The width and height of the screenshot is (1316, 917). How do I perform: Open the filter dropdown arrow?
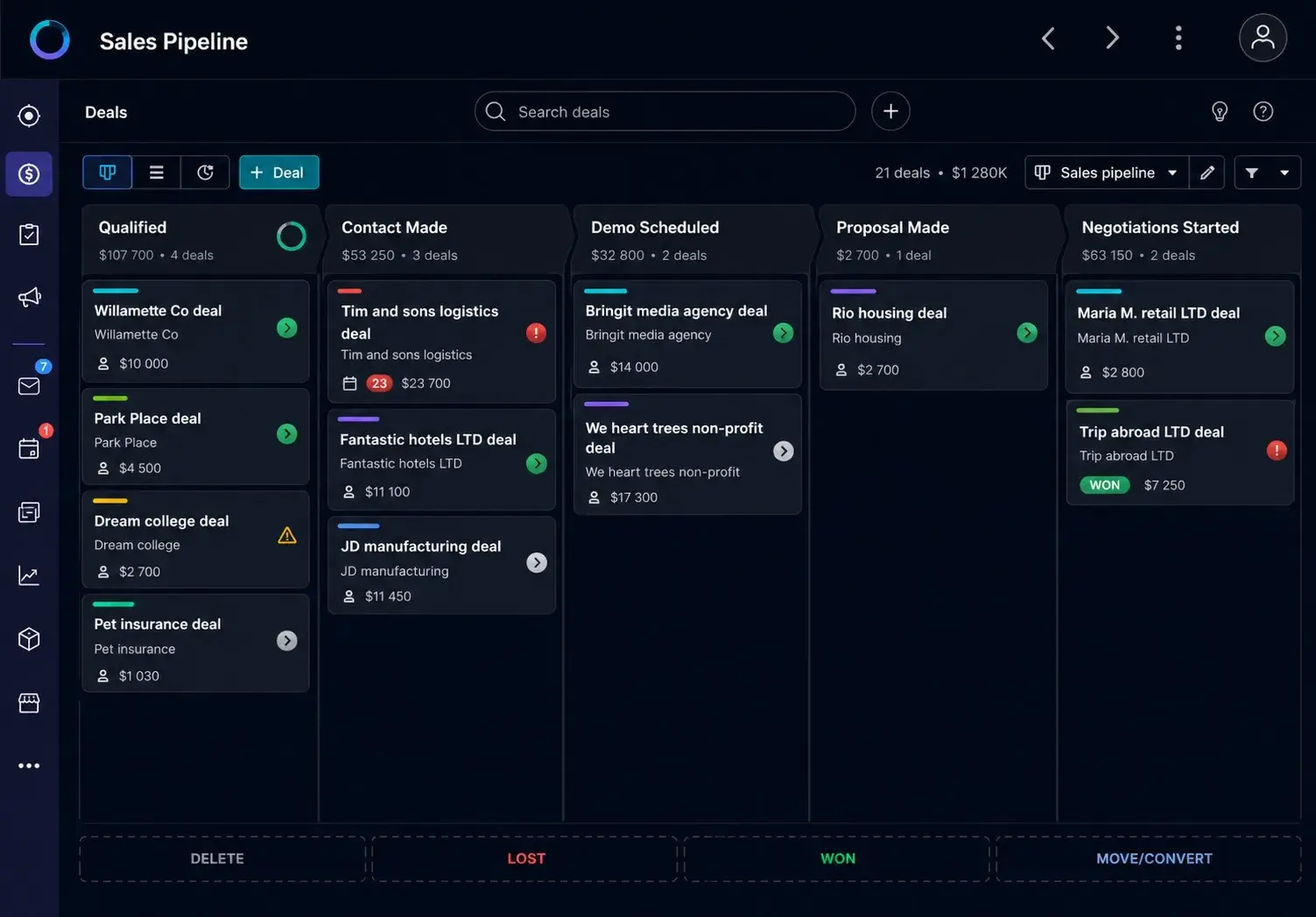[1284, 173]
